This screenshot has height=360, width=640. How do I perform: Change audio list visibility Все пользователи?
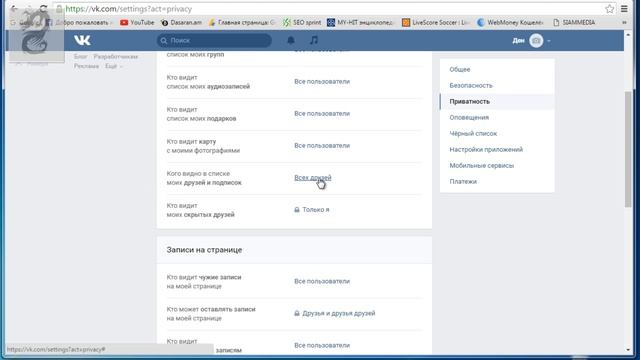322,81
